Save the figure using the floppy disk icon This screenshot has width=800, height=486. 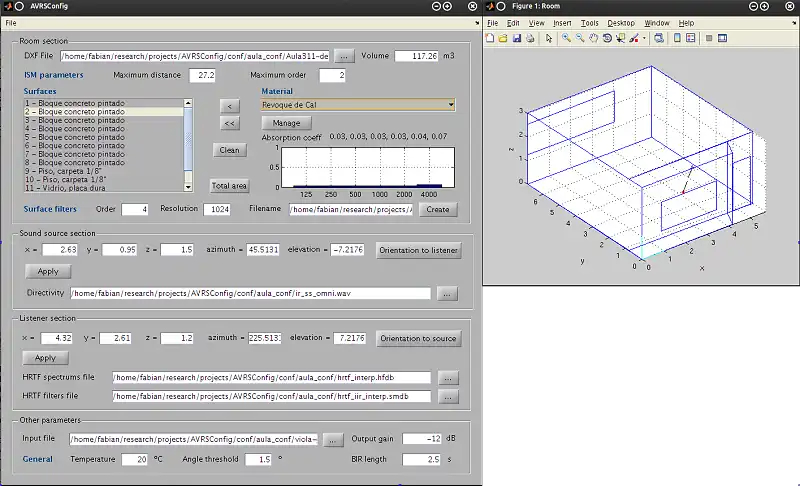coord(517,38)
